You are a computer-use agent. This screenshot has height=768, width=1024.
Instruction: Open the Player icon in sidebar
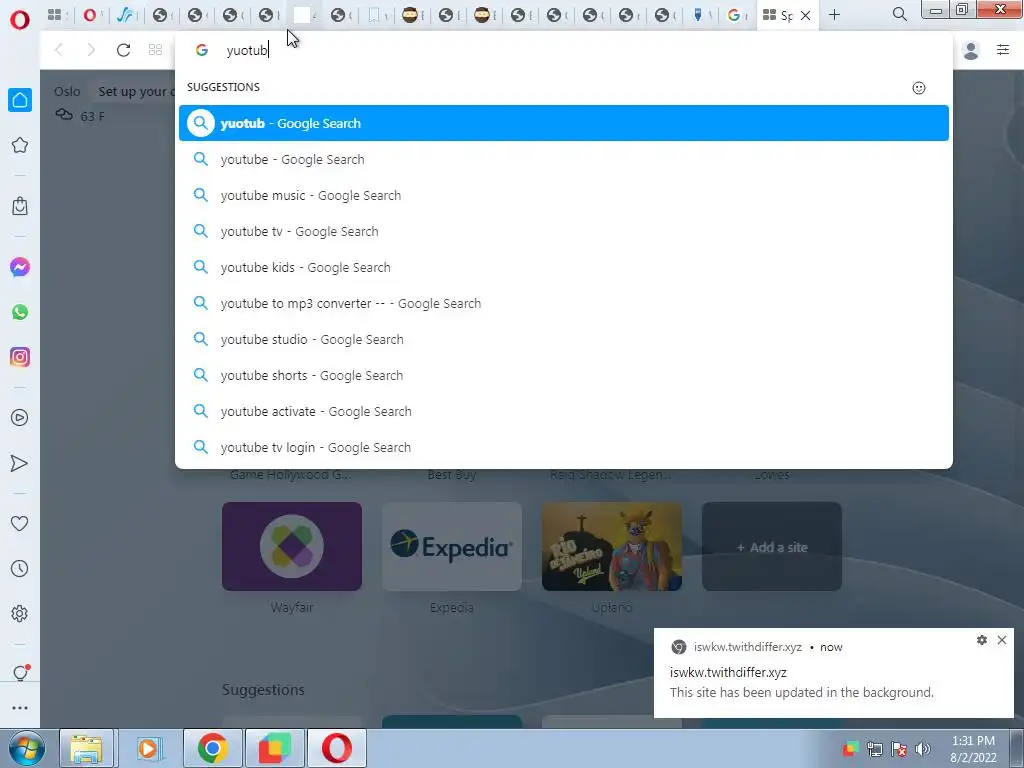click(20, 418)
